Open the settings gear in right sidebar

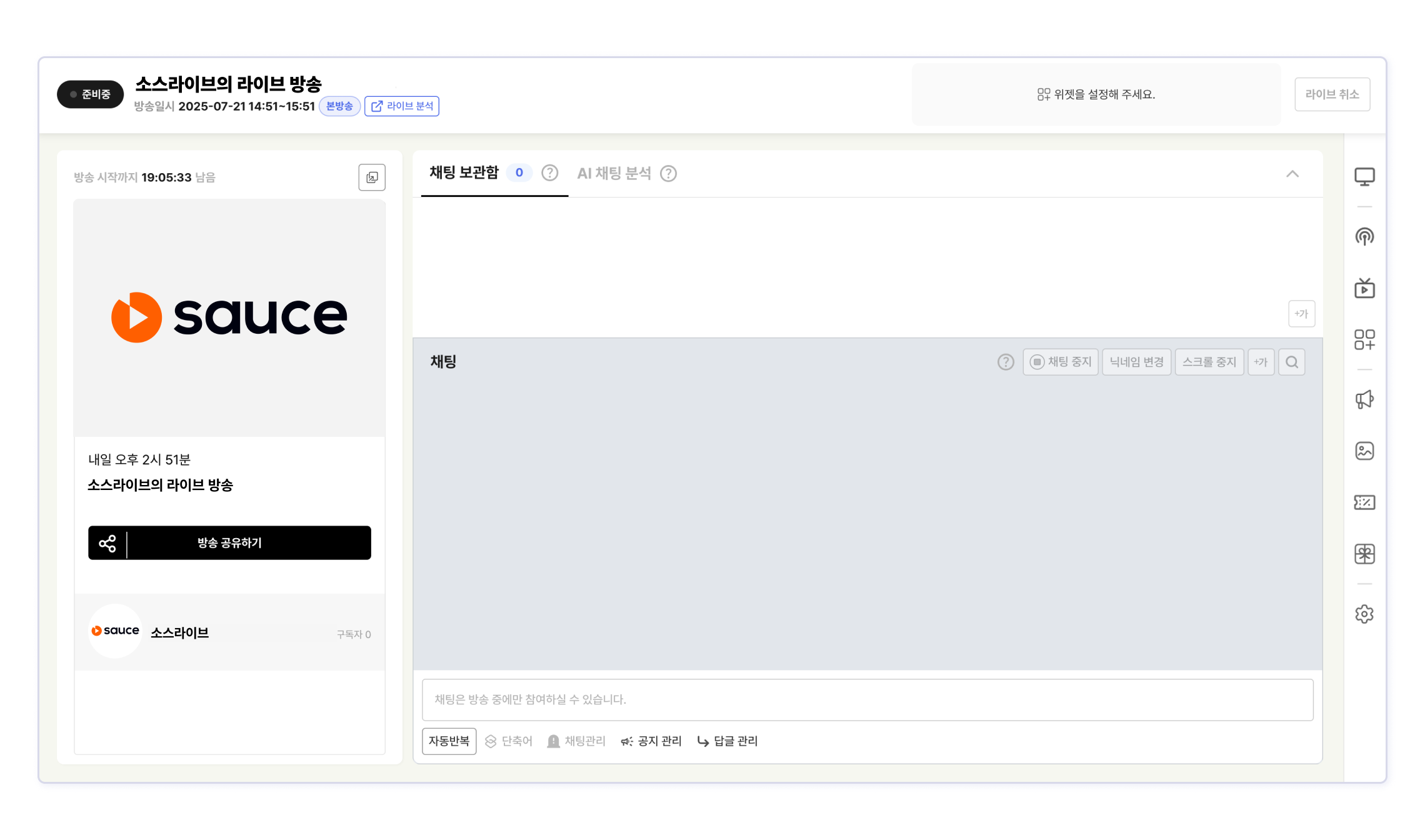coord(1364,614)
